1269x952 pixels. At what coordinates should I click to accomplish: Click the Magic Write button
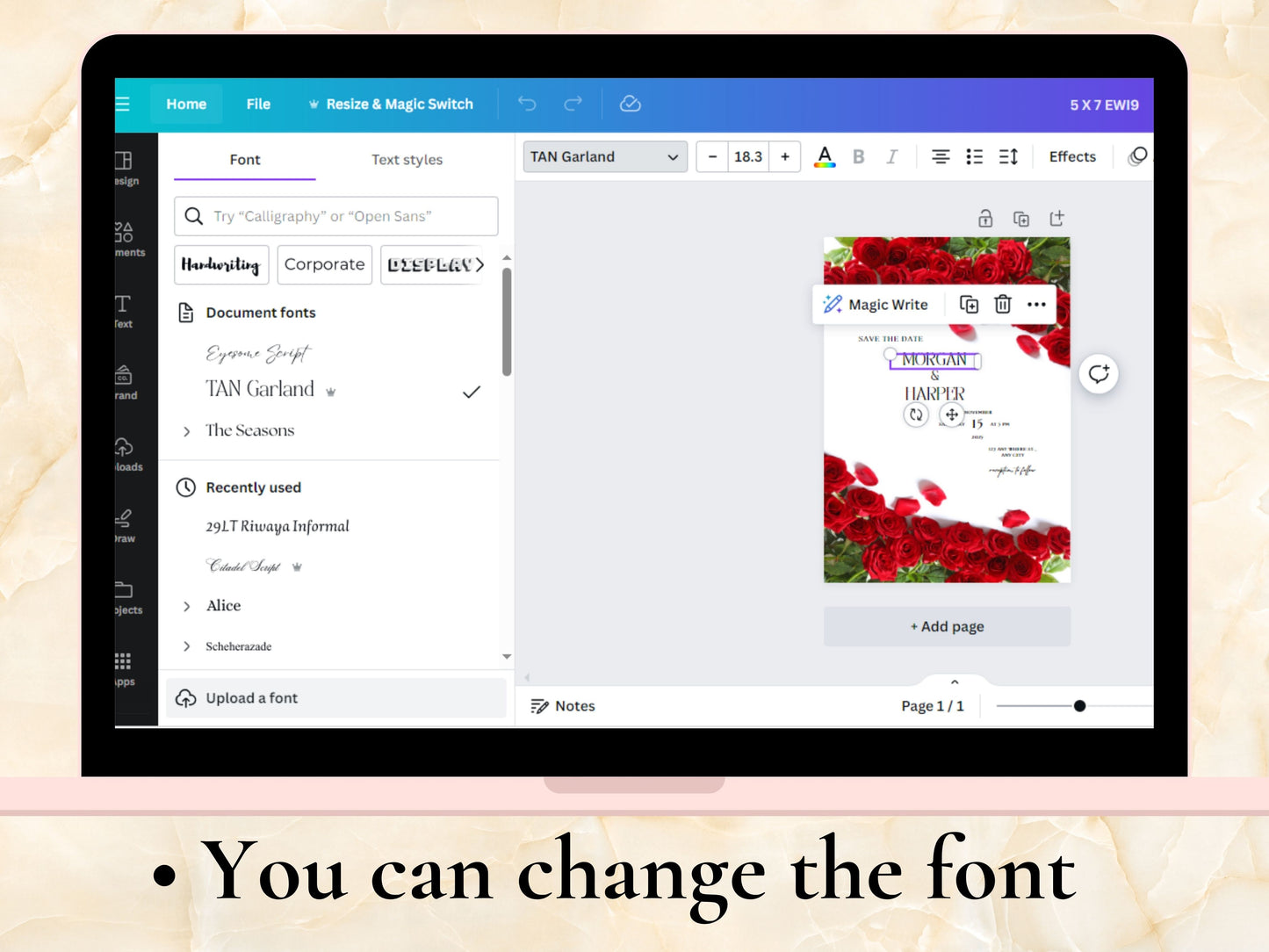click(x=876, y=305)
